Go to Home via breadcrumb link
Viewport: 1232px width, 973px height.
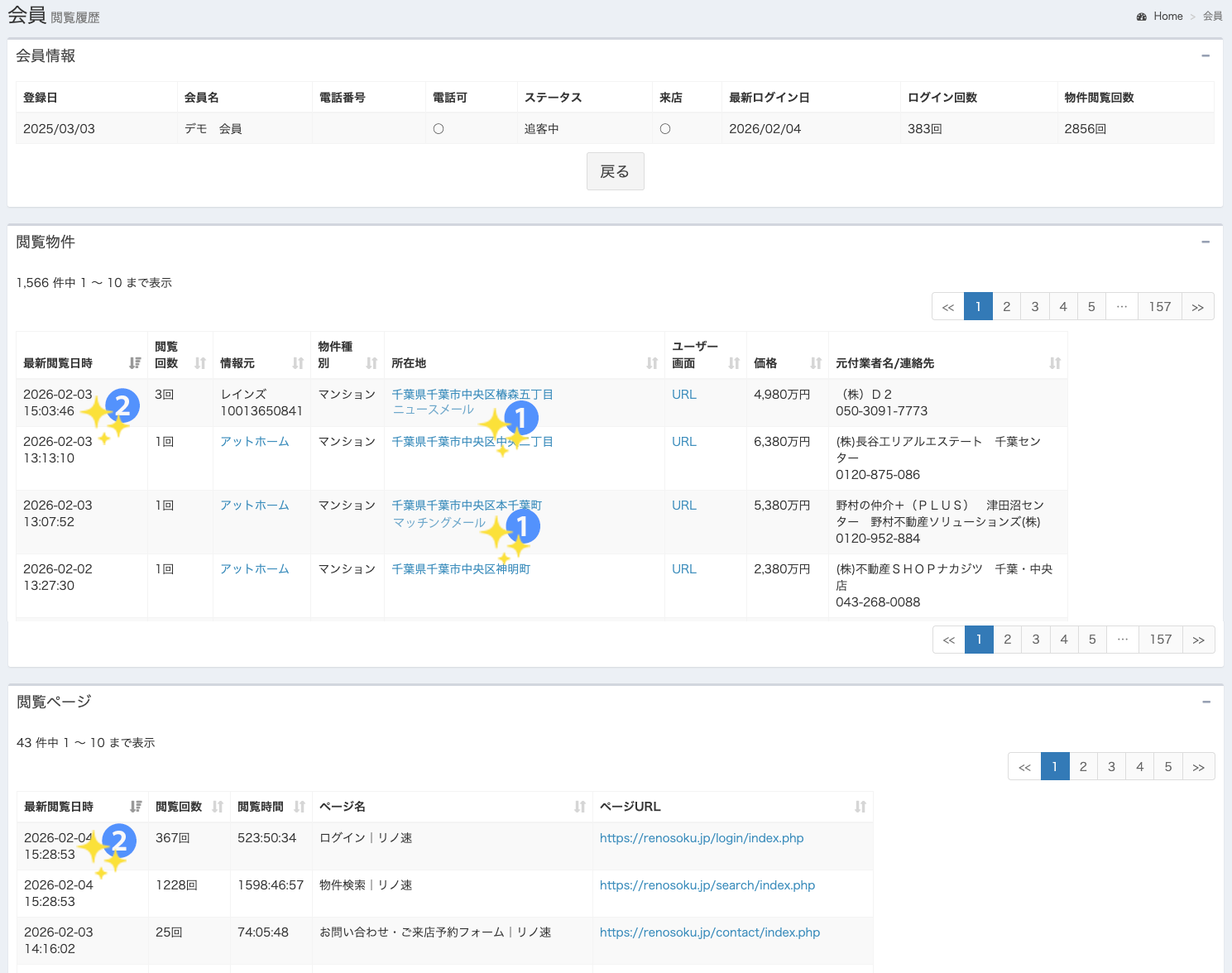click(1168, 17)
